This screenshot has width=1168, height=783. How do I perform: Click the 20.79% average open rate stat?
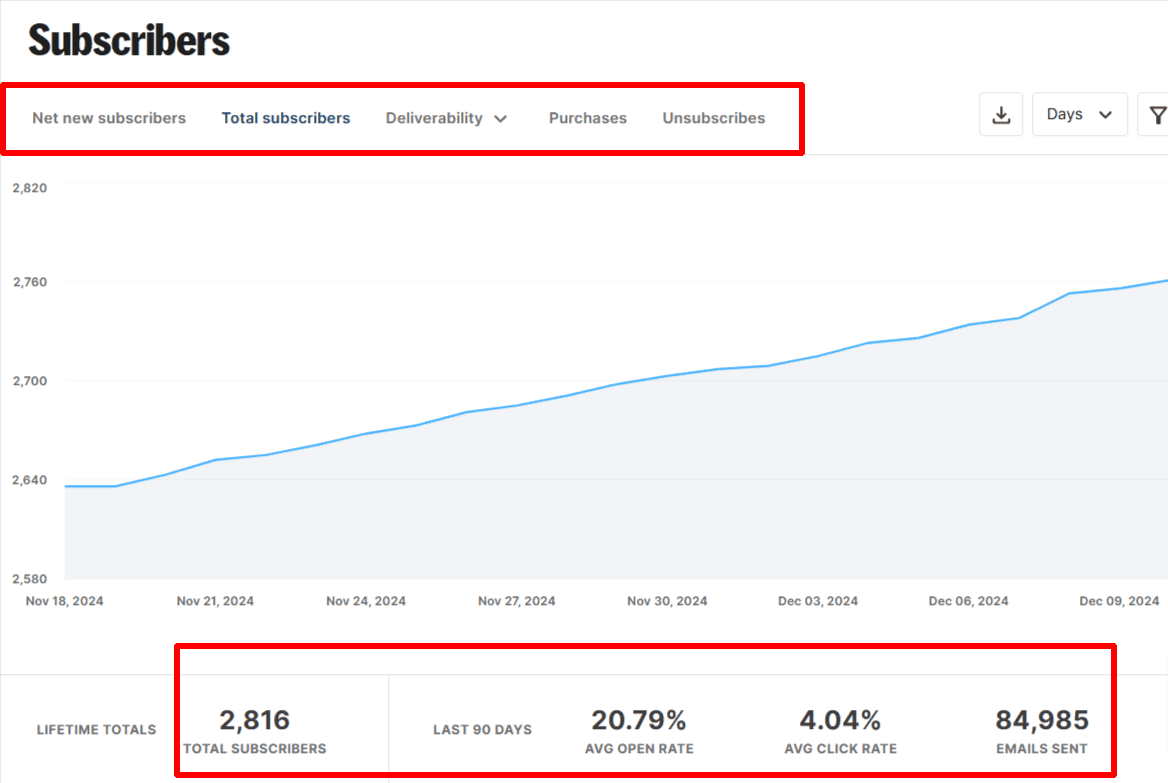639,720
